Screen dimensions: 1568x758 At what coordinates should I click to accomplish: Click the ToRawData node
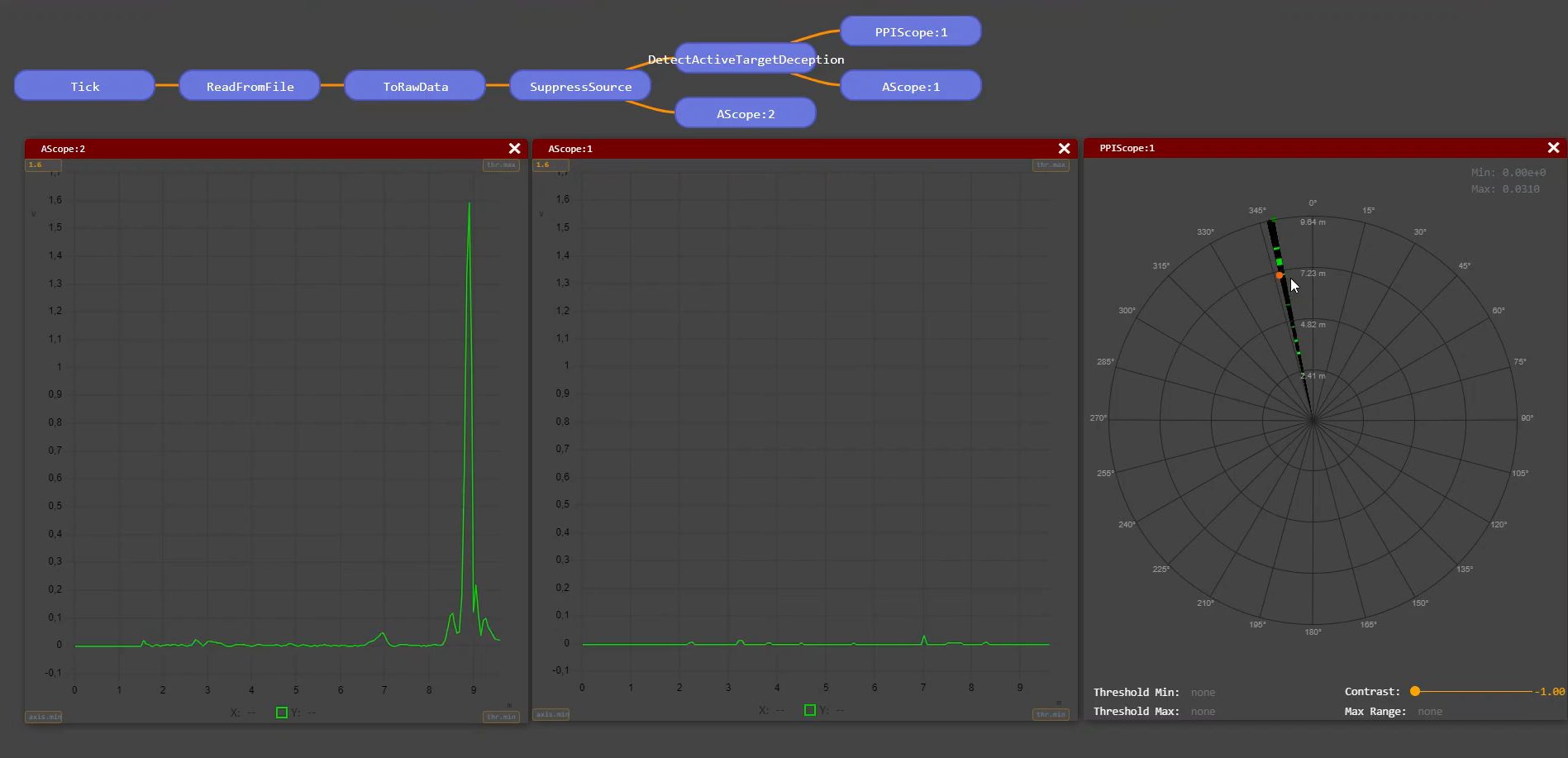coord(415,86)
